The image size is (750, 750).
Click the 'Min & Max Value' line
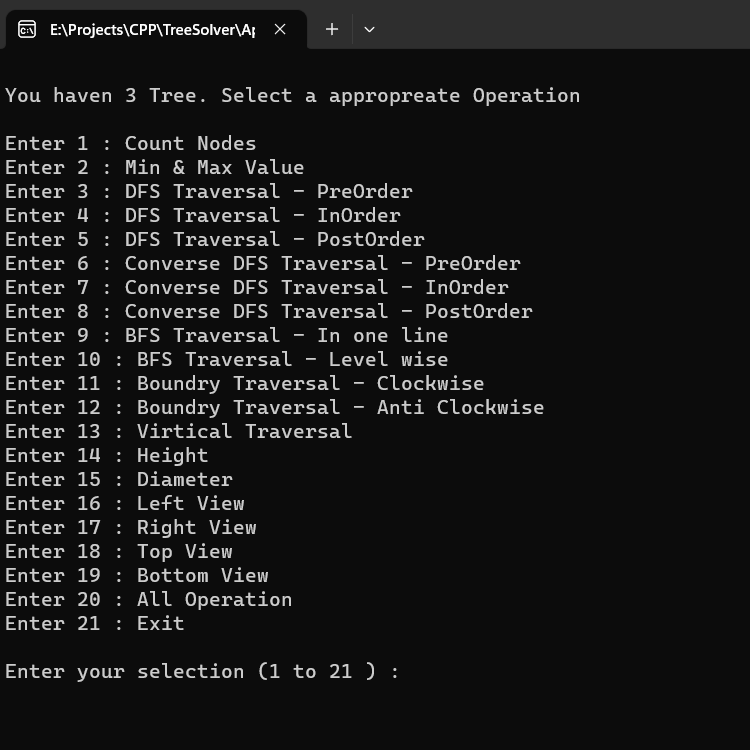(x=154, y=167)
